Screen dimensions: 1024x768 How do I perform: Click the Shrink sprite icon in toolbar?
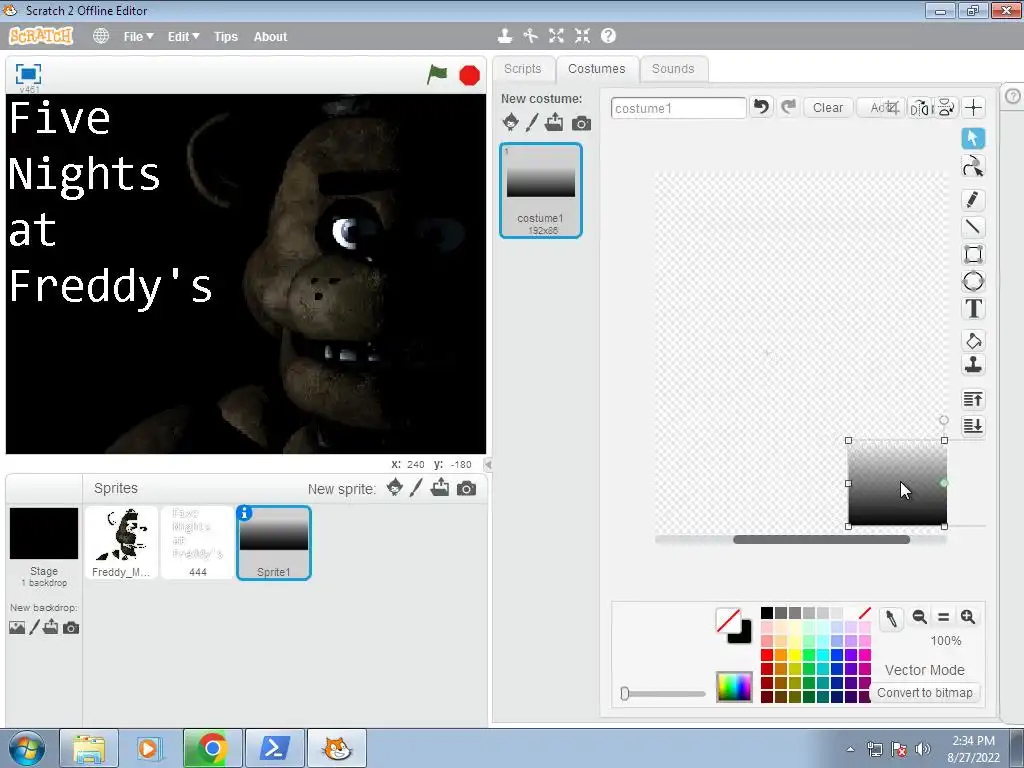click(582, 36)
